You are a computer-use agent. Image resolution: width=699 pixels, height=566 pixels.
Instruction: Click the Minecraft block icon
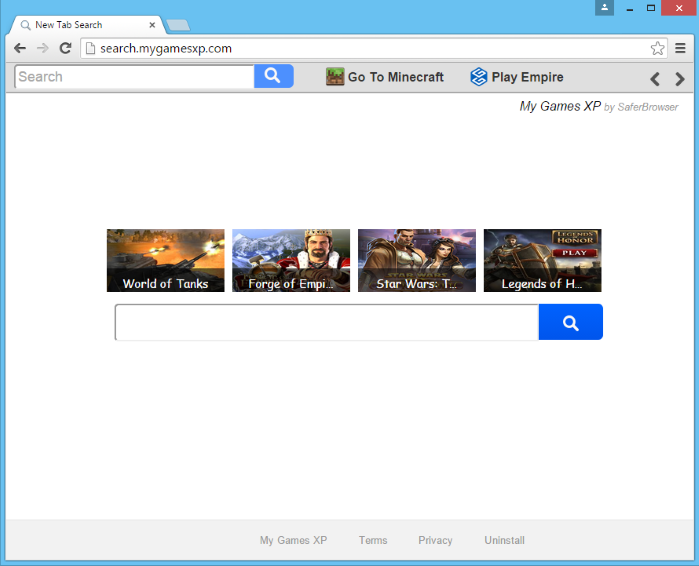335,77
